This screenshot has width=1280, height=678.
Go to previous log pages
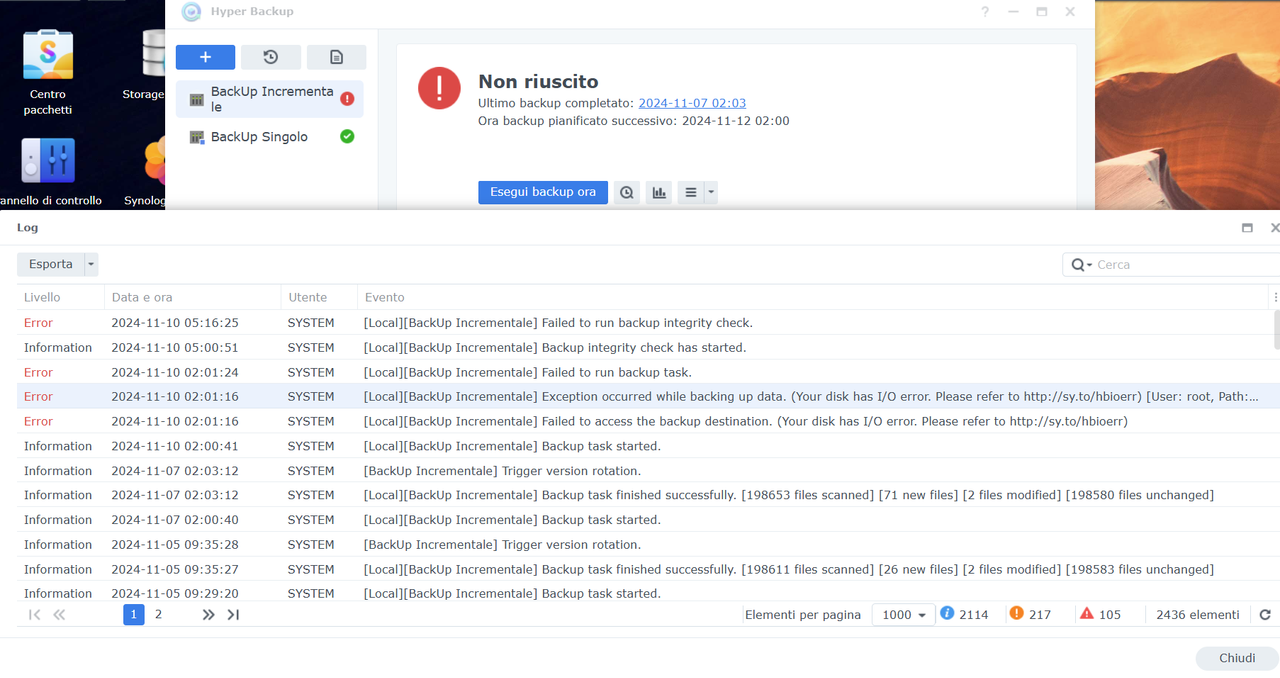[59, 615]
